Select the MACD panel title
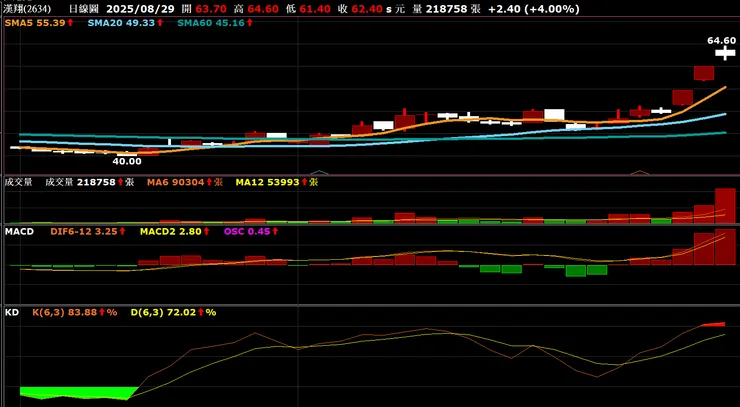 19,231
